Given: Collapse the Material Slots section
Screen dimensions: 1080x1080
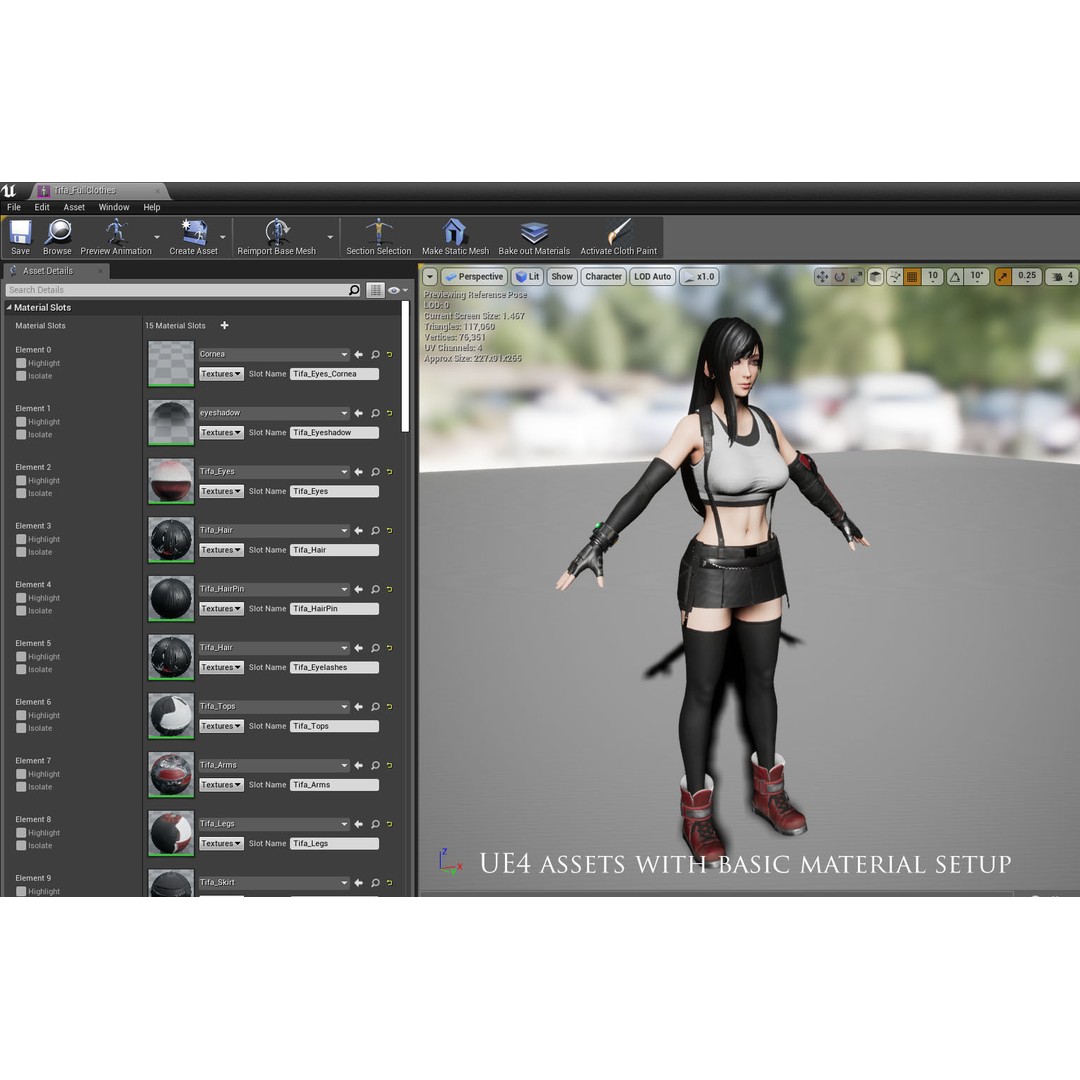Looking at the screenshot, I should click(9, 307).
